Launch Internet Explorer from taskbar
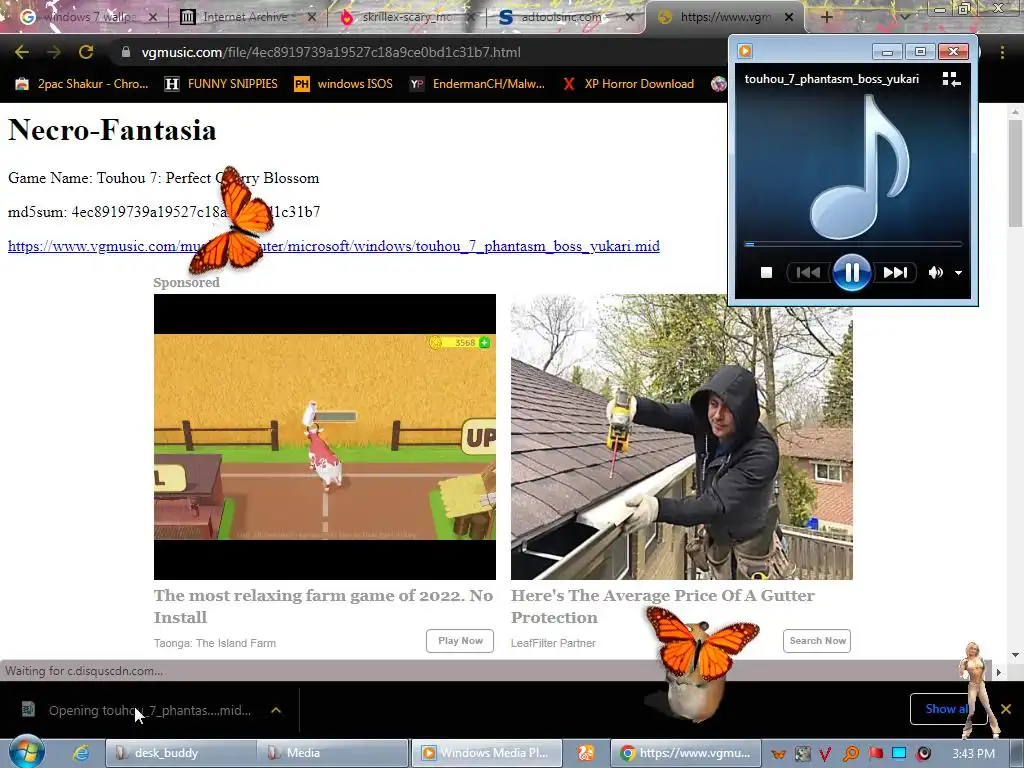This screenshot has width=1024, height=768. (x=80, y=753)
